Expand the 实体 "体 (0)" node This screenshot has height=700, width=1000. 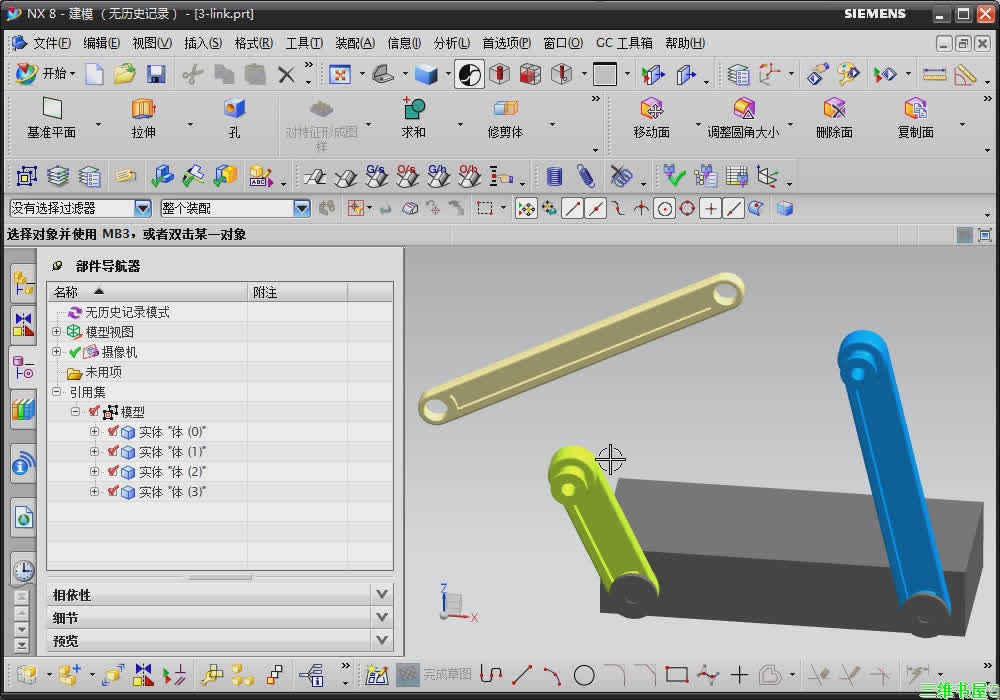[x=94, y=432]
